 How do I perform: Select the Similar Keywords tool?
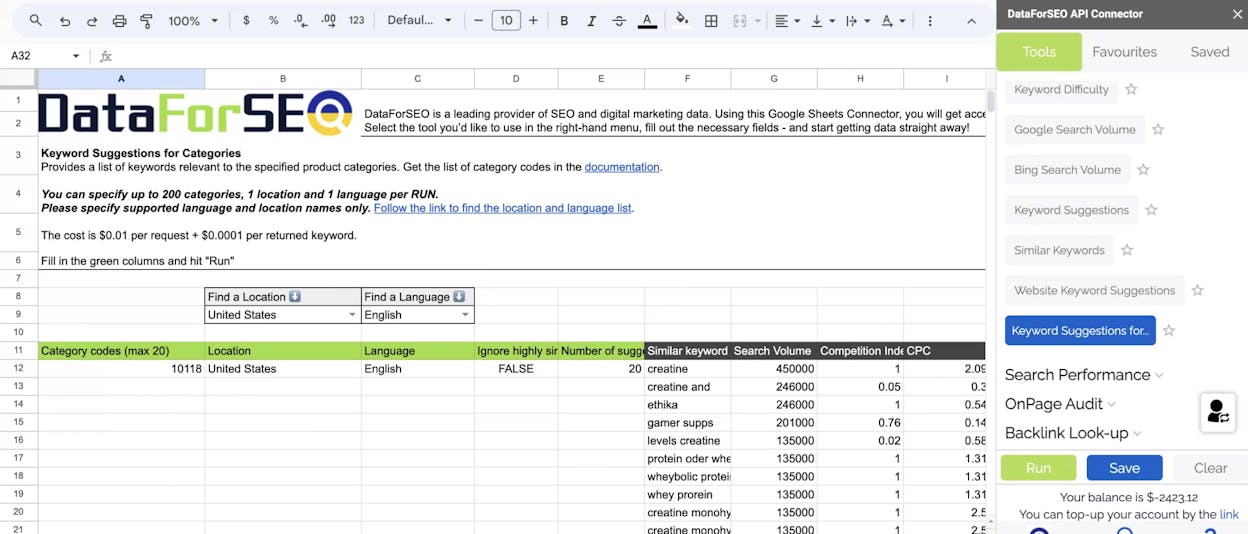tap(1059, 250)
